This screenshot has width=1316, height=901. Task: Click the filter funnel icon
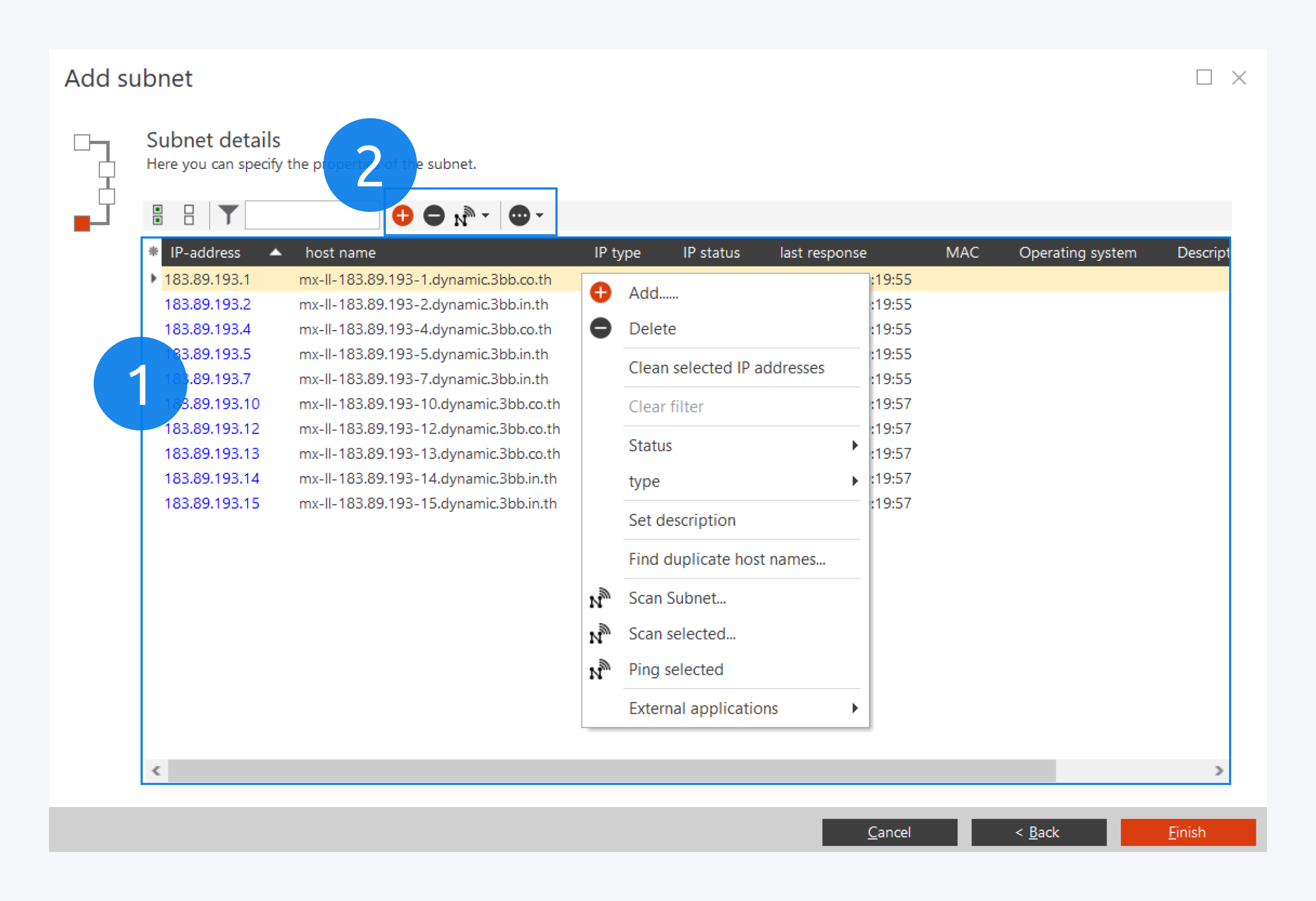coord(228,215)
